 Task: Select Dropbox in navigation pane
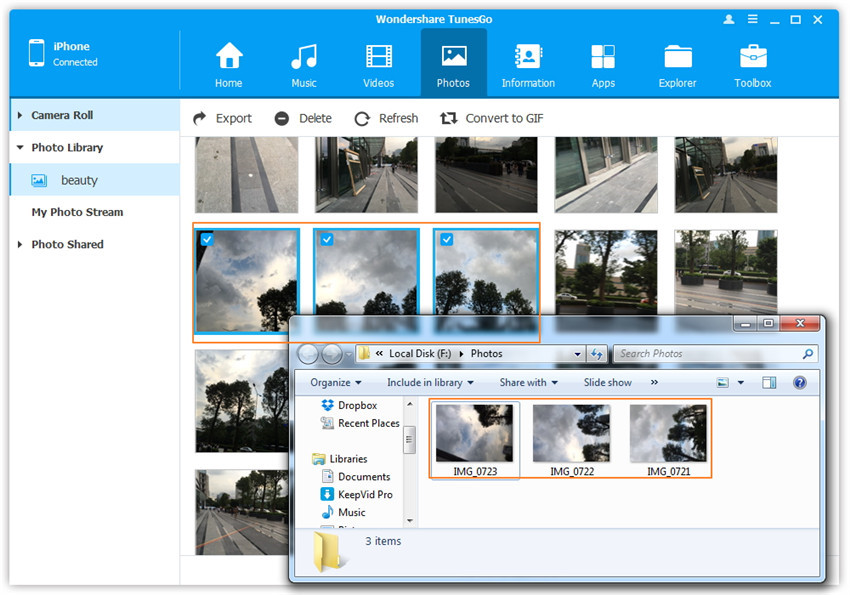[349, 405]
